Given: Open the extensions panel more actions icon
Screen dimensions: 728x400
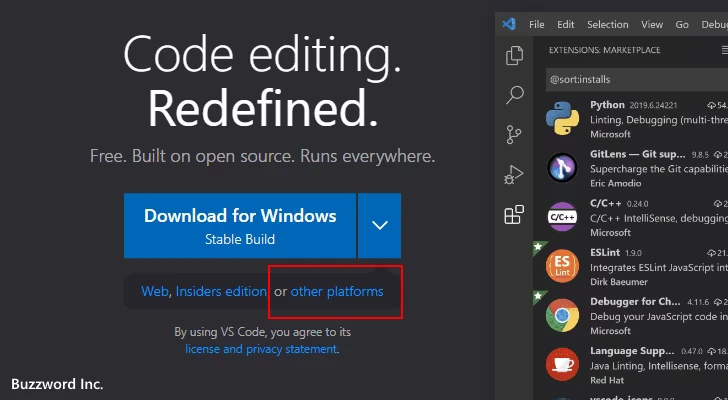Looking at the screenshot, I should click(725, 50).
